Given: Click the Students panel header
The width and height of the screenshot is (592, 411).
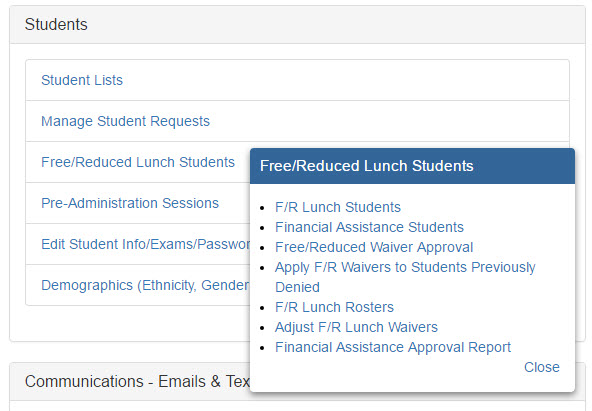Looking at the screenshot, I should click(x=298, y=25).
